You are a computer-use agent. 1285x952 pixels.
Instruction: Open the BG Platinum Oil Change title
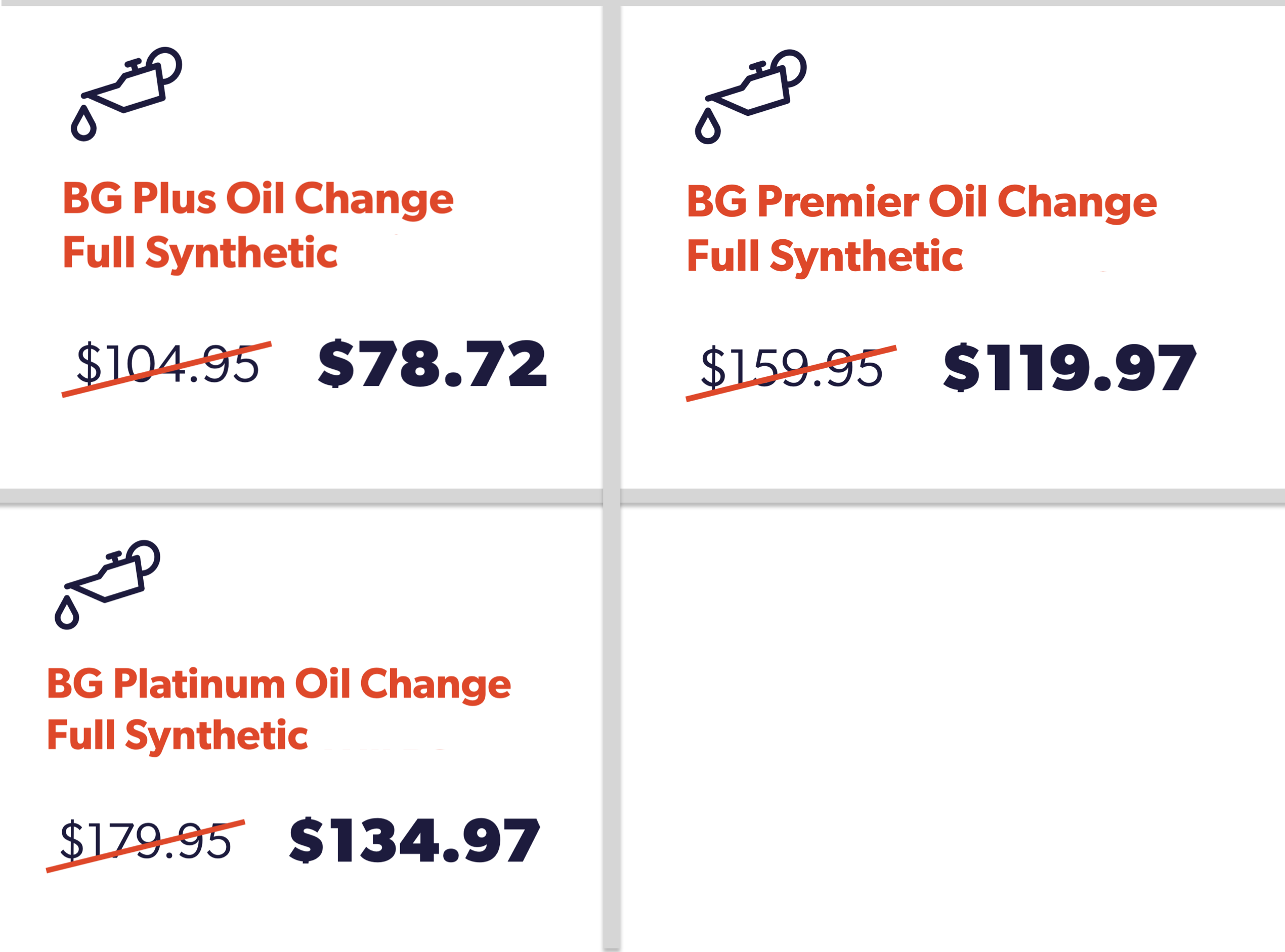[x=278, y=684]
